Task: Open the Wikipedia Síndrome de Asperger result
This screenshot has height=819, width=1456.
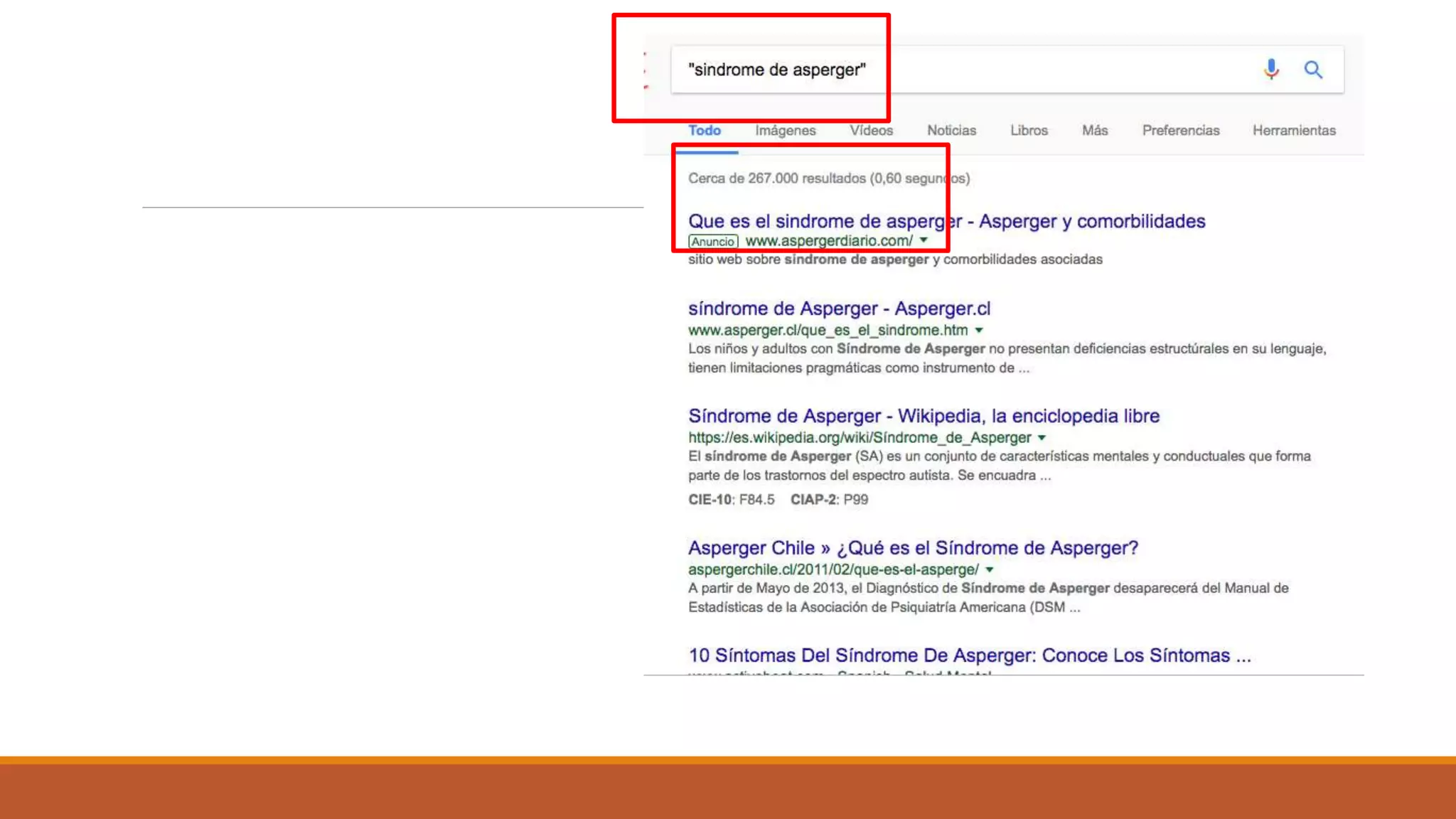Action: click(x=923, y=416)
